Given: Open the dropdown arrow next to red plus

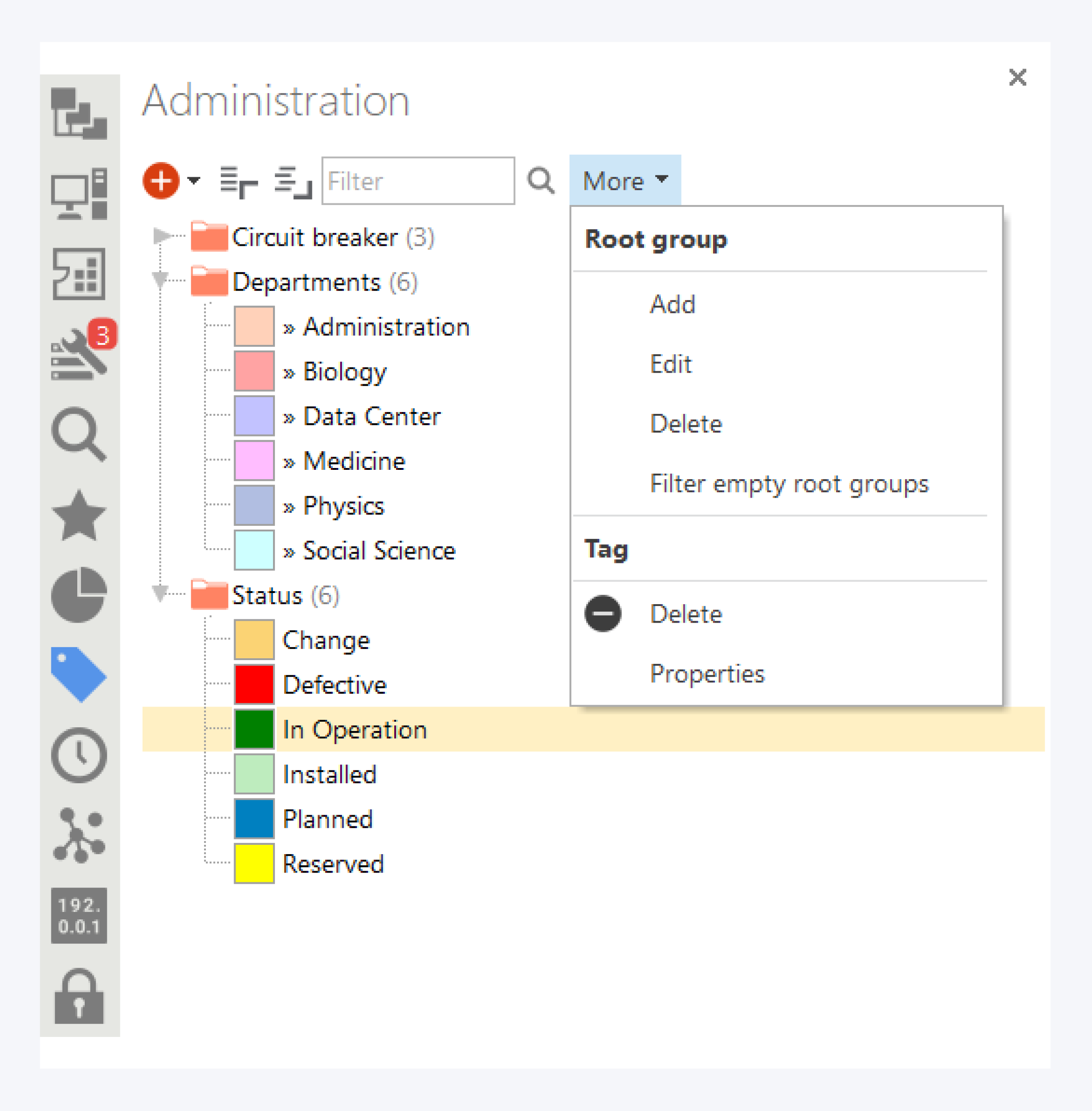Looking at the screenshot, I should tap(194, 180).
